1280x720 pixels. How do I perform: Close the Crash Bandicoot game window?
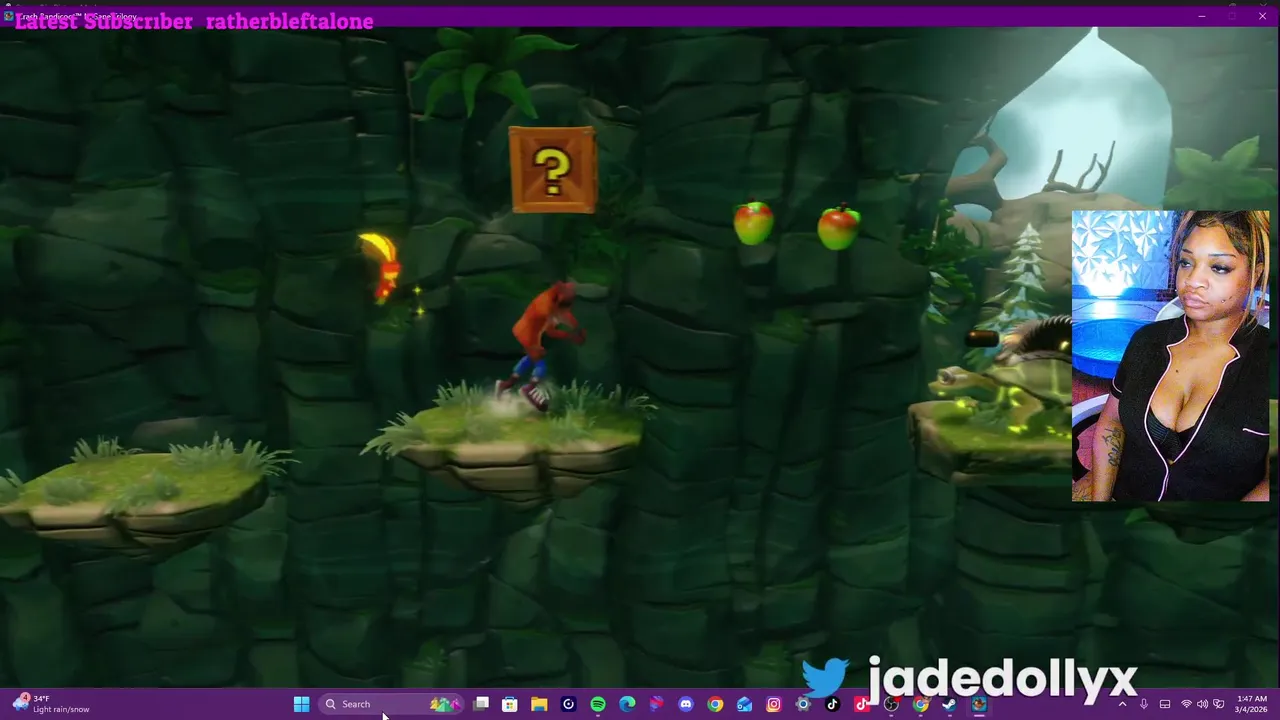click(1262, 16)
